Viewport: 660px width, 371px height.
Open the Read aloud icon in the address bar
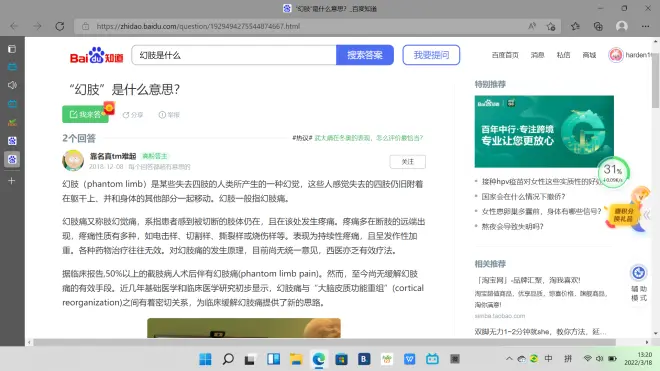(532, 26)
